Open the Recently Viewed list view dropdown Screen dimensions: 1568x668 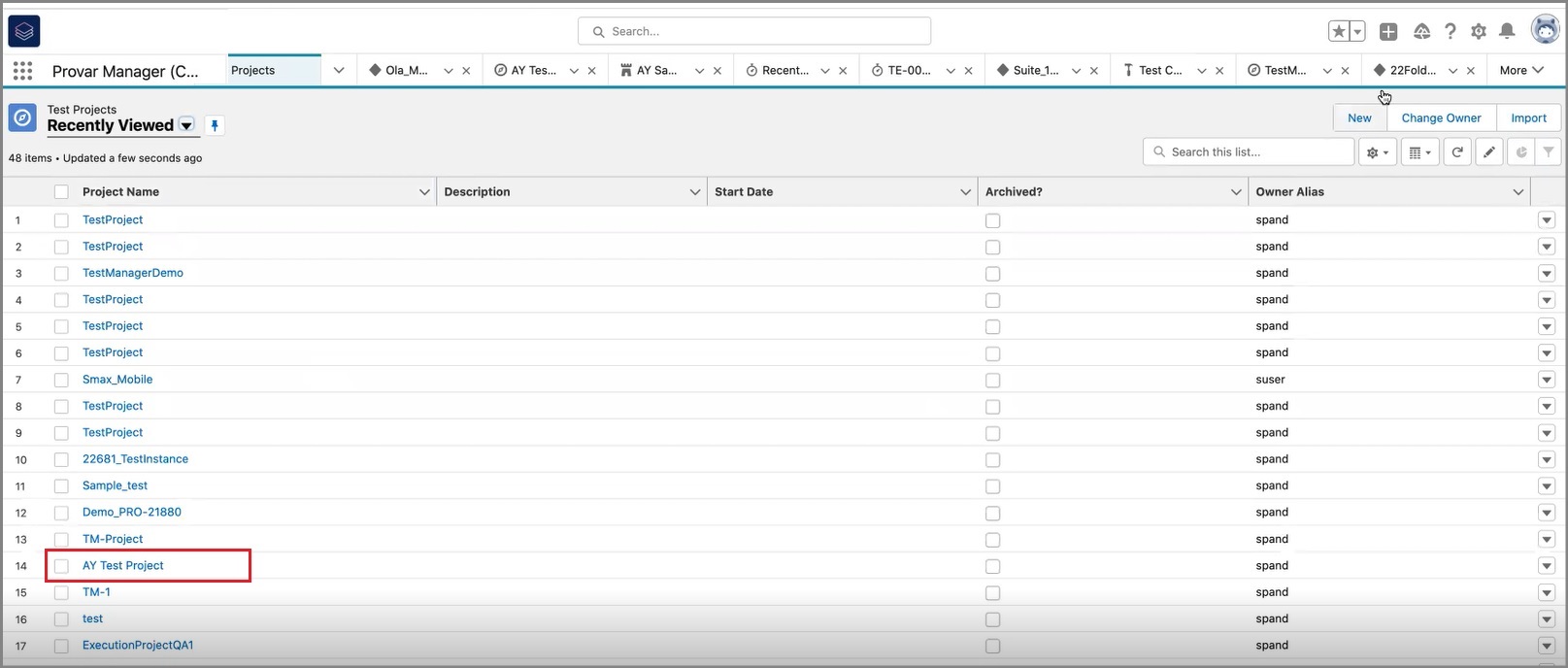click(x=186, y=125)
